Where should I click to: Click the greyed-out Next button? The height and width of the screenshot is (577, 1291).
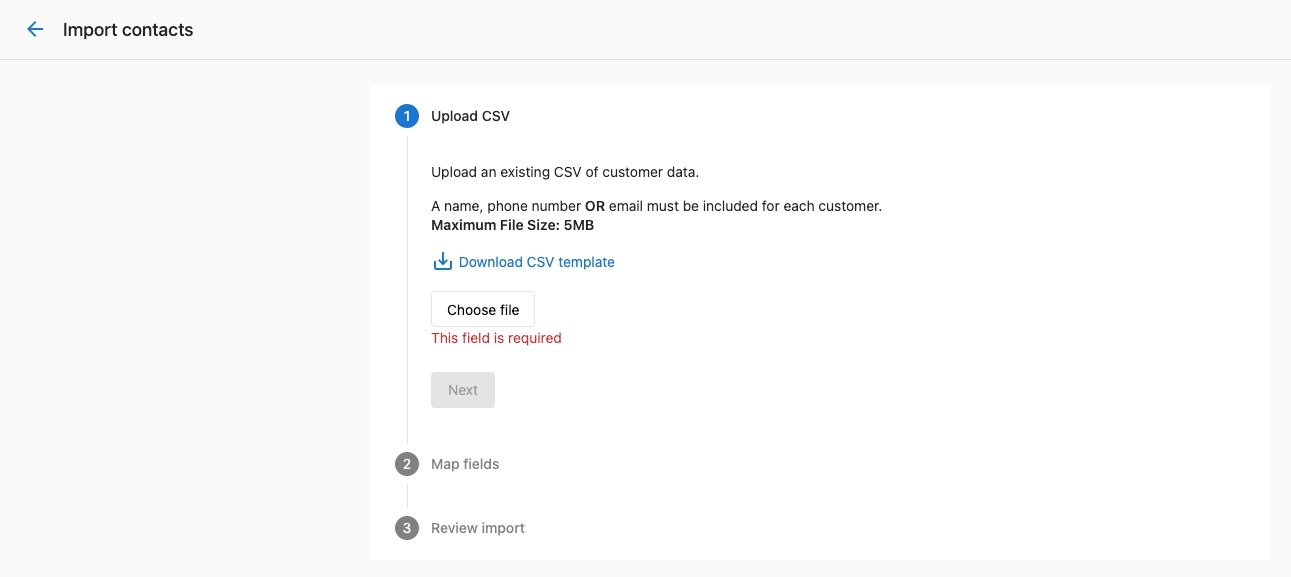[x=463, y=390]
